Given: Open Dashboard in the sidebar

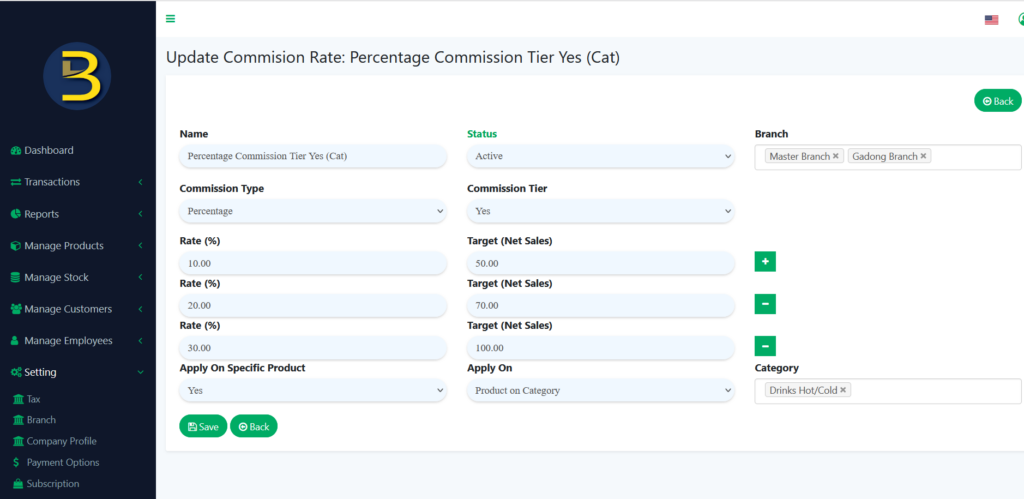Looking at the screenshot, I should coord(48,150).
